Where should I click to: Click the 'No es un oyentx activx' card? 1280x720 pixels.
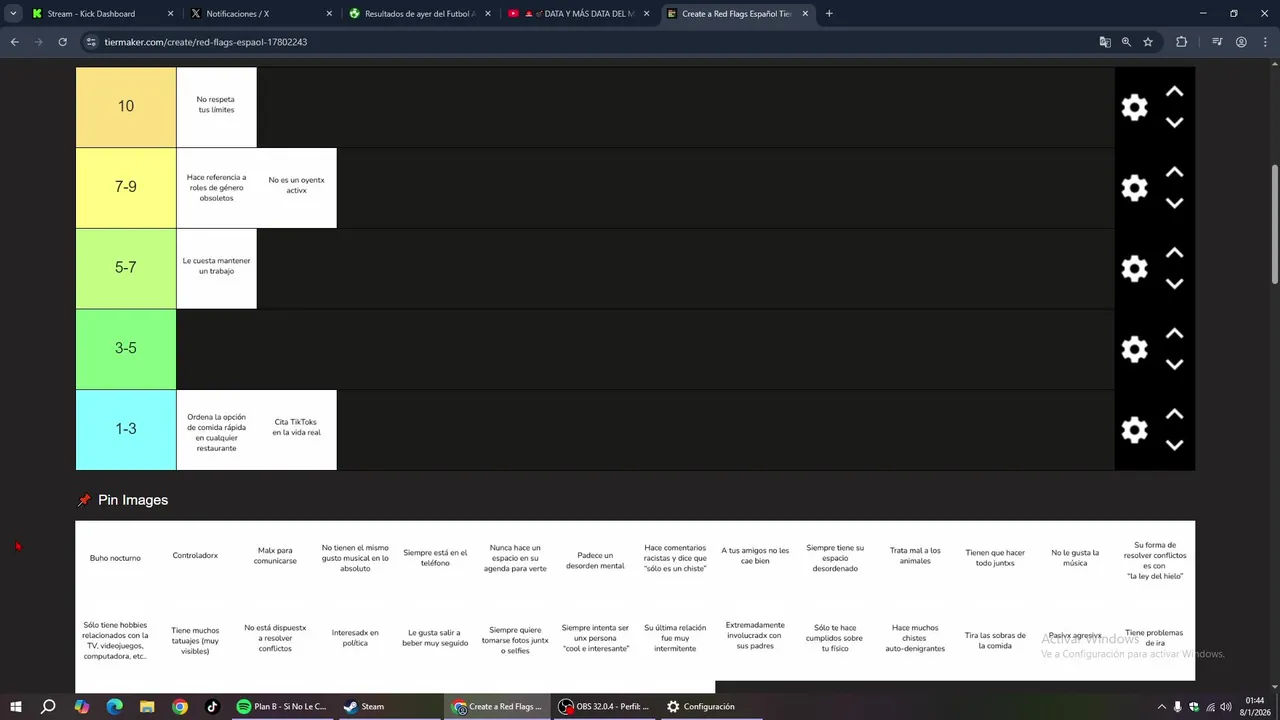click(296, 188)
